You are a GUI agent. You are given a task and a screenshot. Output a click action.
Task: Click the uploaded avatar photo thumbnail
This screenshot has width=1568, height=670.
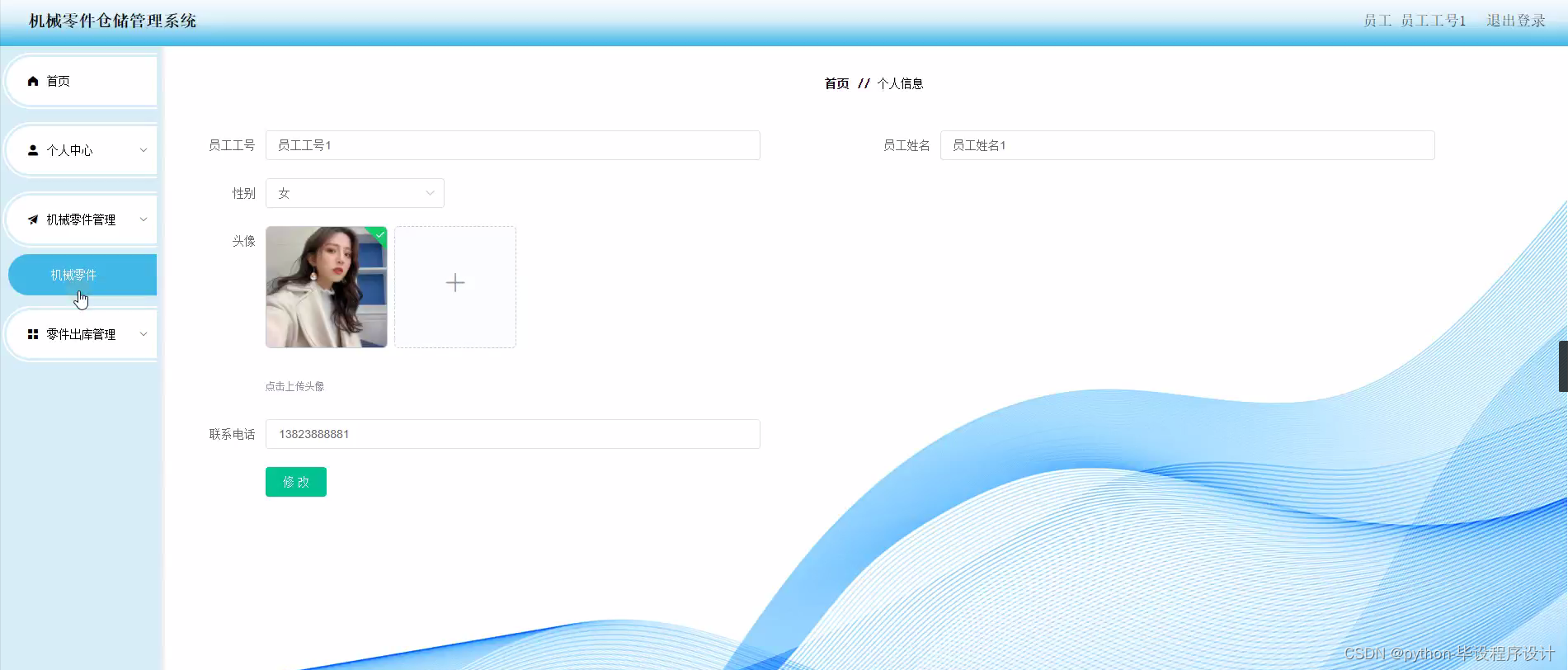(327, 287)
